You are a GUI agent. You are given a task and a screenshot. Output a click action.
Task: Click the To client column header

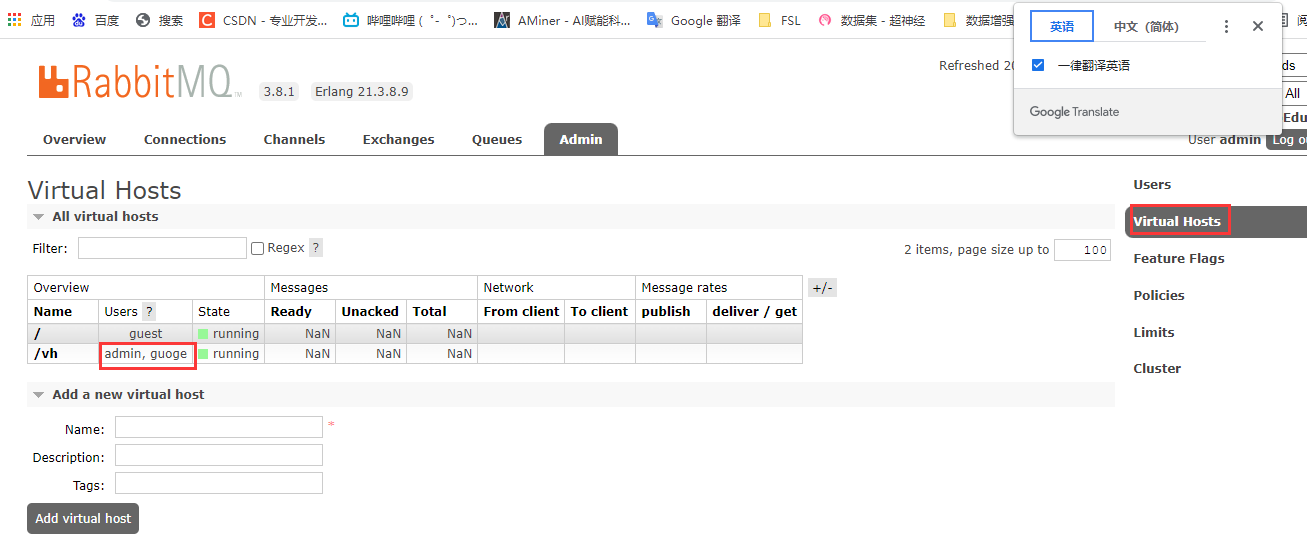click(x=600, y=312)
